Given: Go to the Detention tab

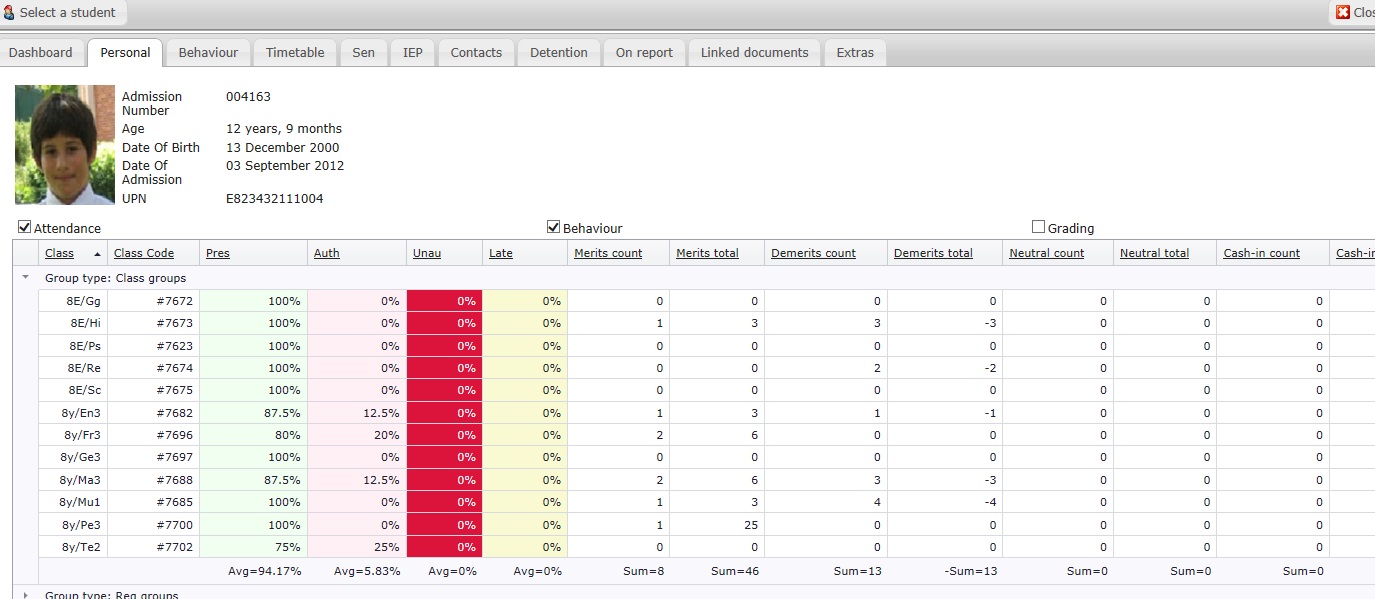Looking at the screenshot, I should pos(558,53).
